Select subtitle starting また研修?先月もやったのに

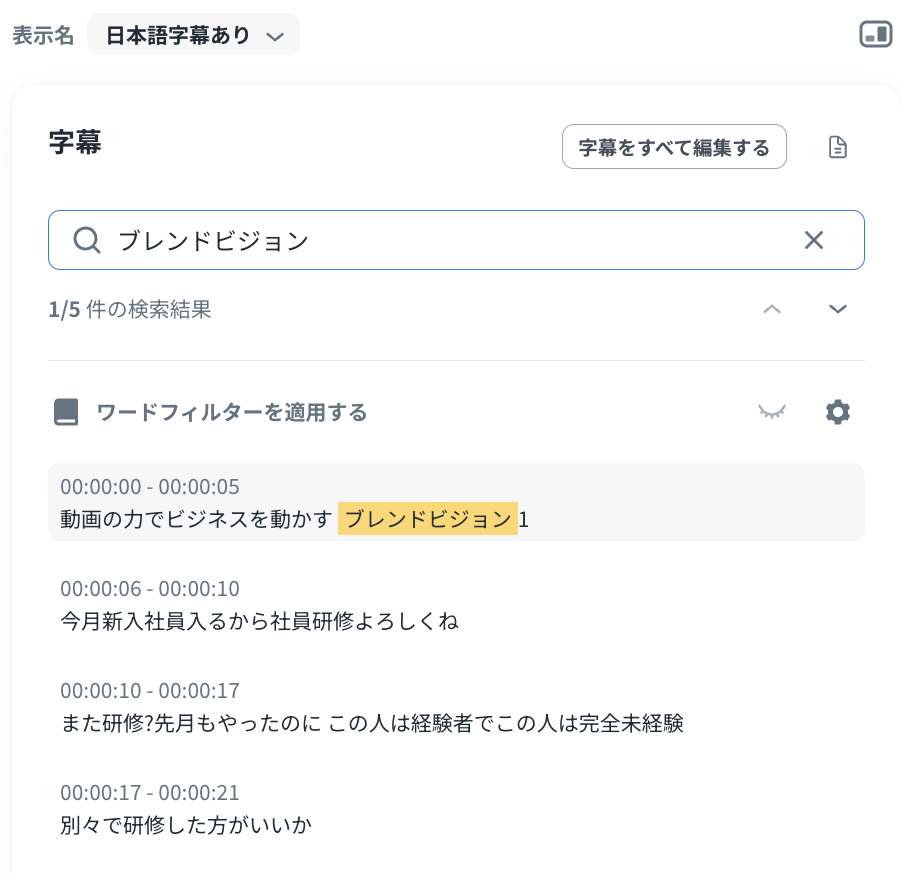pyautogui.click(x=371, y=723)
